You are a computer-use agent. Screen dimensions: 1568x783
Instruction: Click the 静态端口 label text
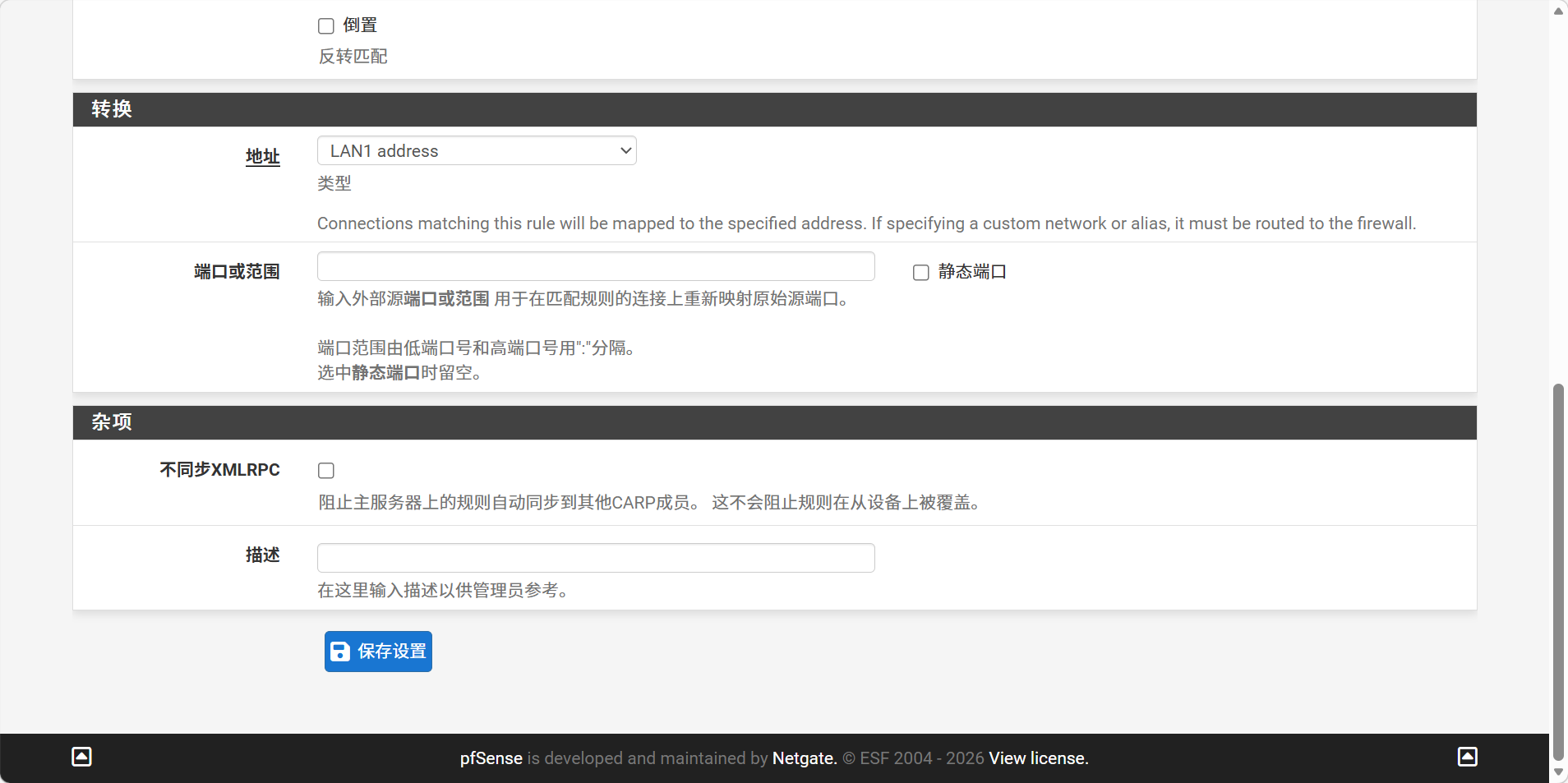tap(972, 272)
